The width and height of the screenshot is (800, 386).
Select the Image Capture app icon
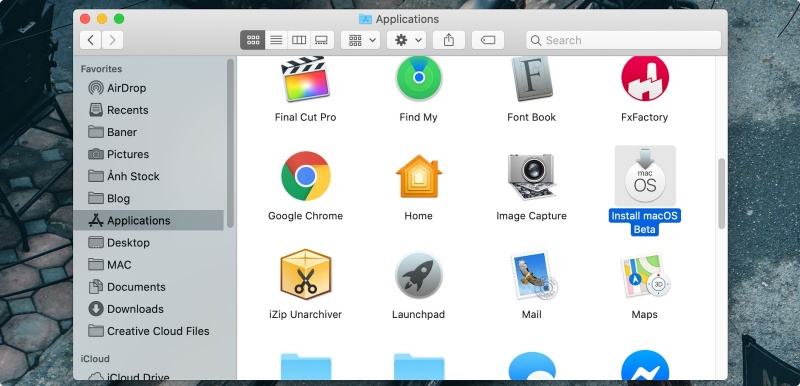click(532, 176)
